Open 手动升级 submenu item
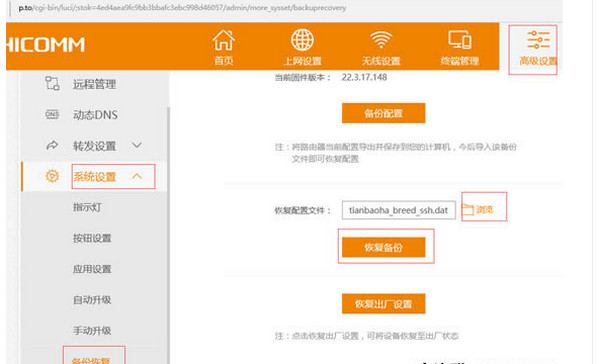 [x=92, y=330]
